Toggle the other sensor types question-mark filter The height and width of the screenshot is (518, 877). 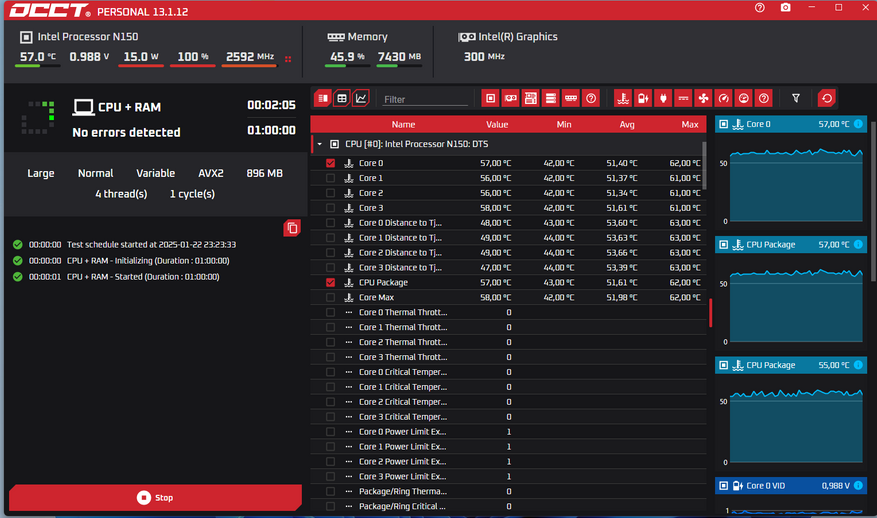click(x=764, y=98)
